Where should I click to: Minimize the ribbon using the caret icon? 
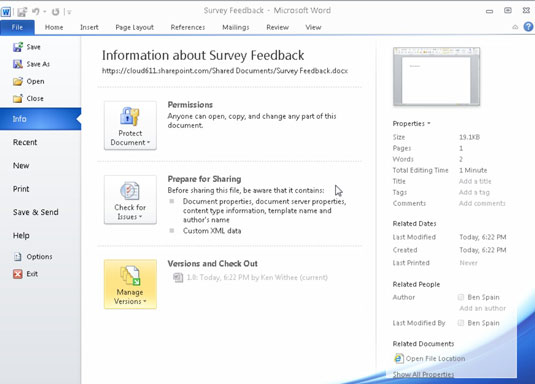pyautogui.click(x=515, y=27)
